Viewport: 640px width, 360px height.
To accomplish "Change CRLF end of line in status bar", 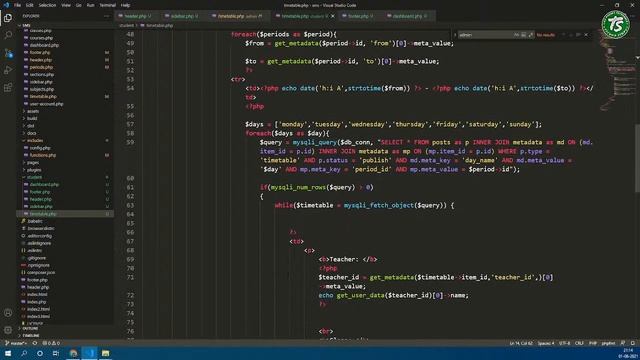I will (579, 343).
